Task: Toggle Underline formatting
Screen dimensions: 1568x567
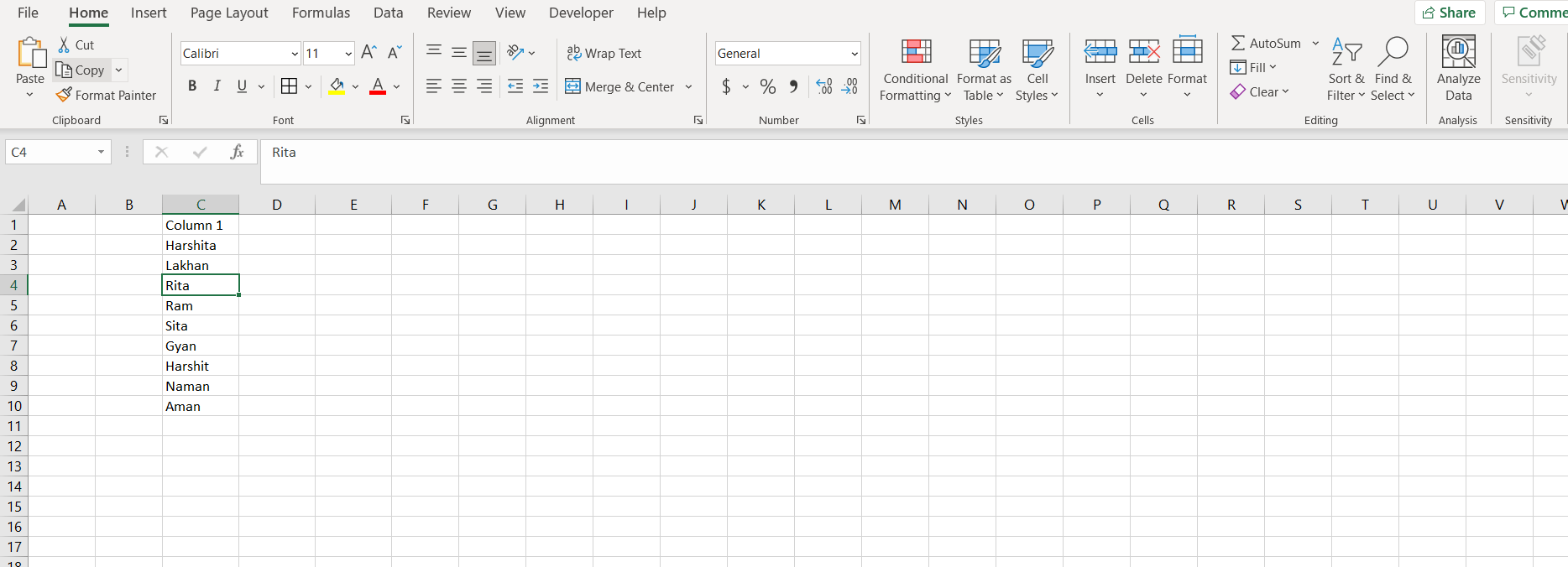Action: 242,86
